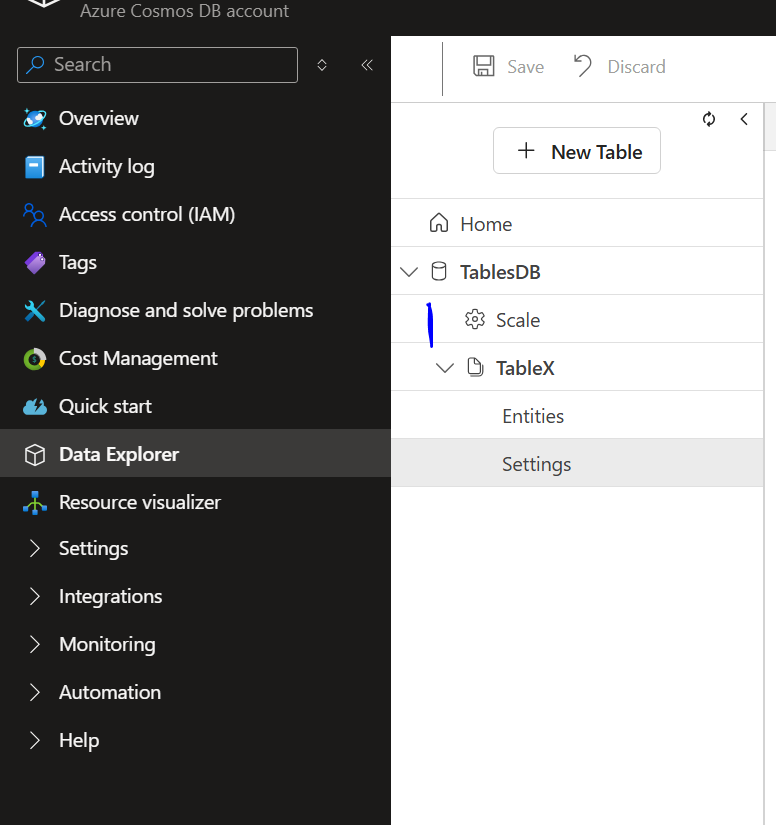Click the TablesDB database cylinder icon
This screenshot has width=776, height=825.
point(439,271)
